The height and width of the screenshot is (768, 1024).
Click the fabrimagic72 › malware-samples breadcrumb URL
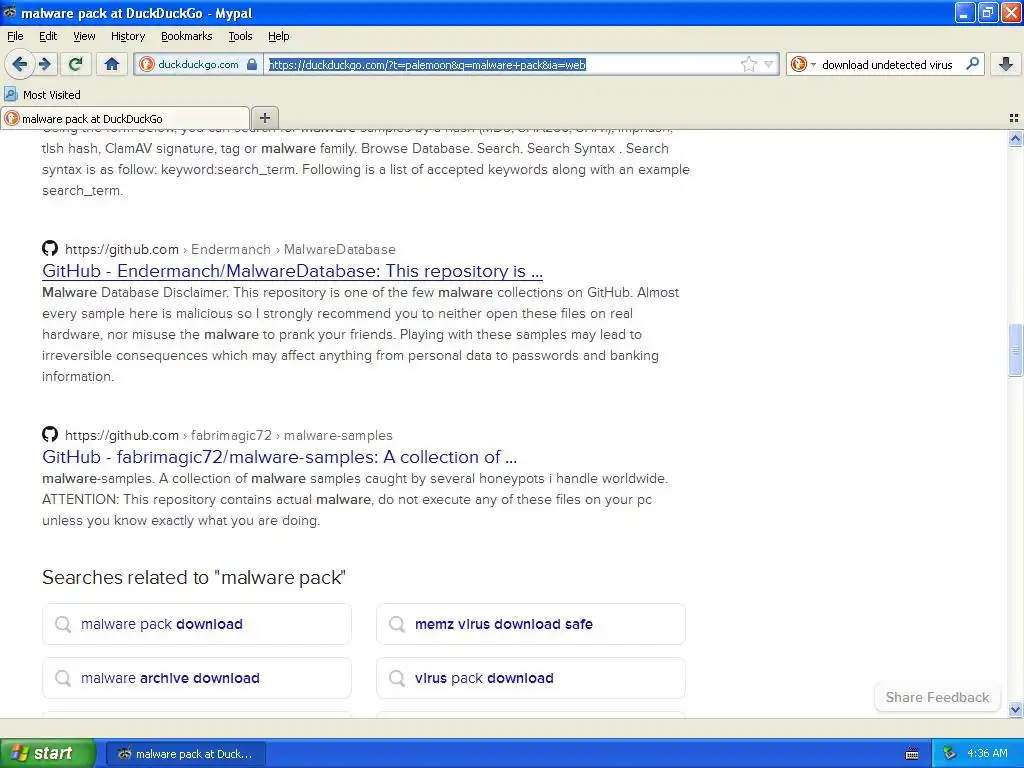[x=229, y=436]
